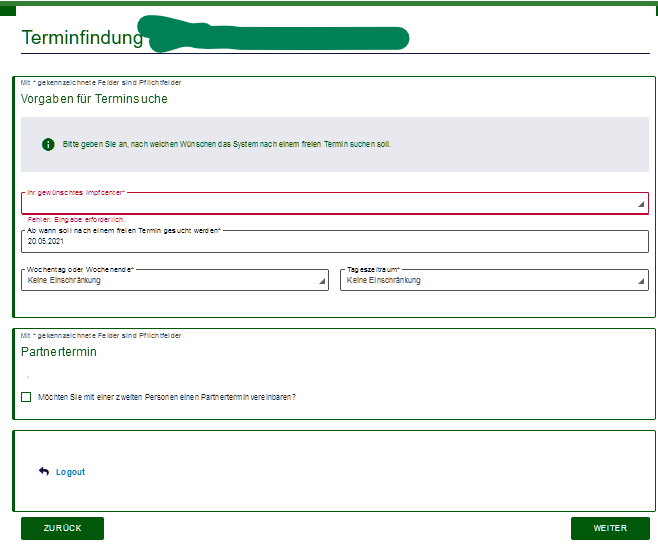Click the green info icon in the hint box

pyautogui.click(x=48, y=144)
